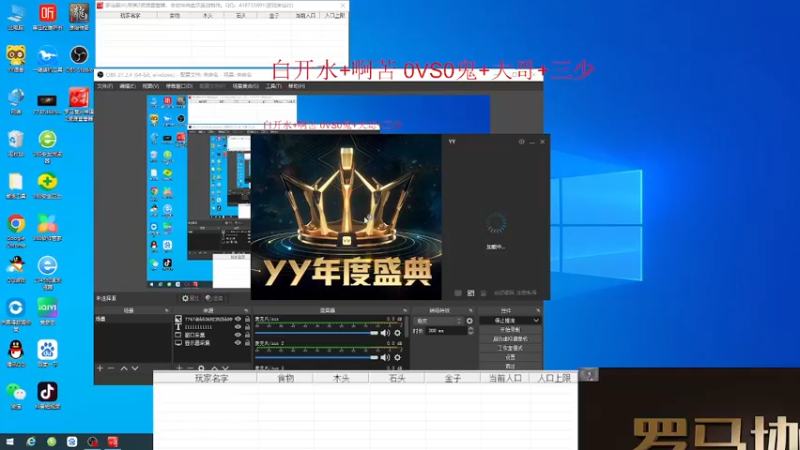Move the OBS scene up
The width and height of the screenshot is (800, 450).
[124, 368]
